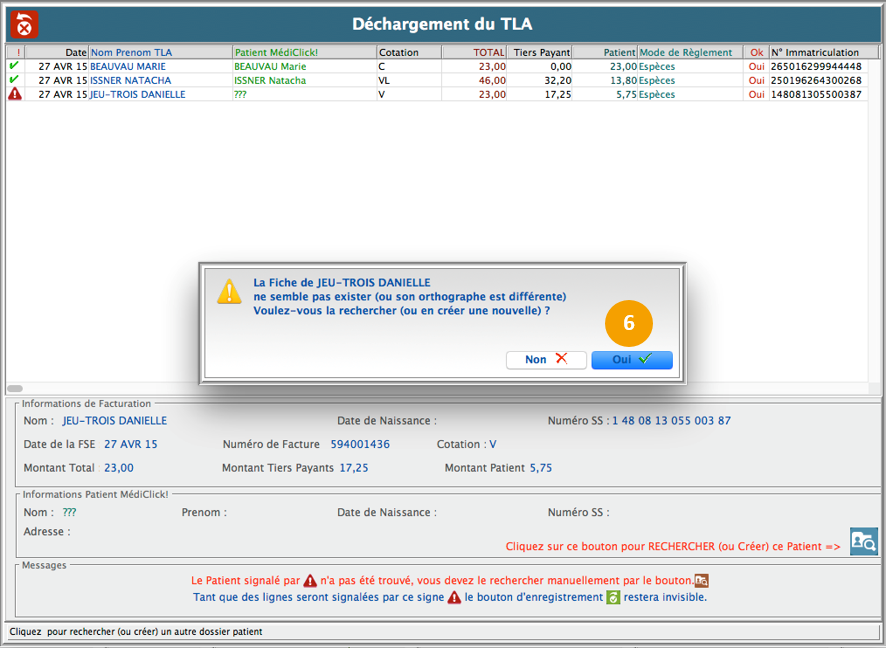Image resolution: width=886 pixels, height=648 pixels.
Task: Click the N° Immatriculation column header
Action: (x=816, y=52)
